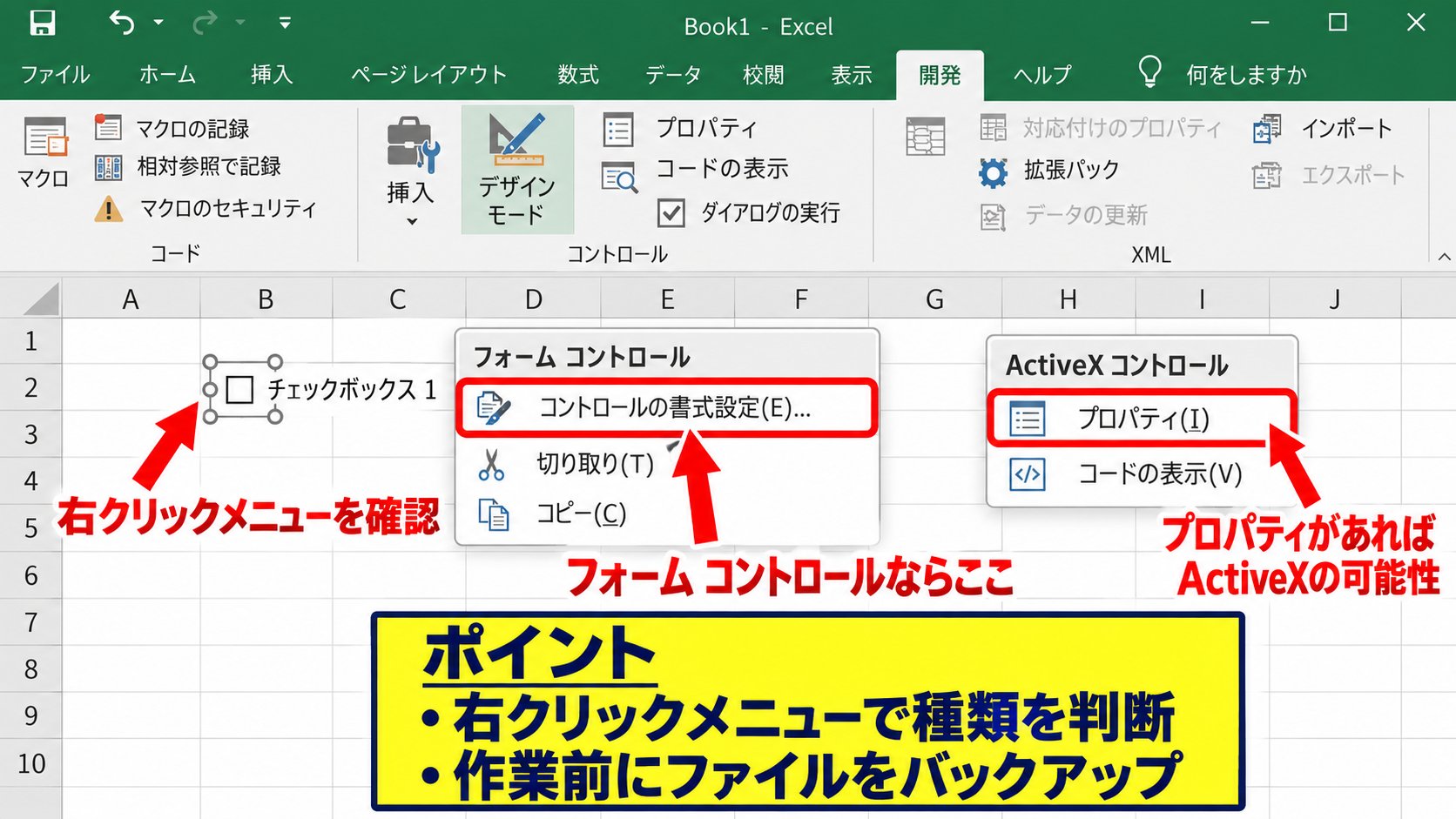Open 拡張パック expansion packs
The width and height of the screenshot is (1456, 819).
pyautogui.click(x=1049, y=171)
